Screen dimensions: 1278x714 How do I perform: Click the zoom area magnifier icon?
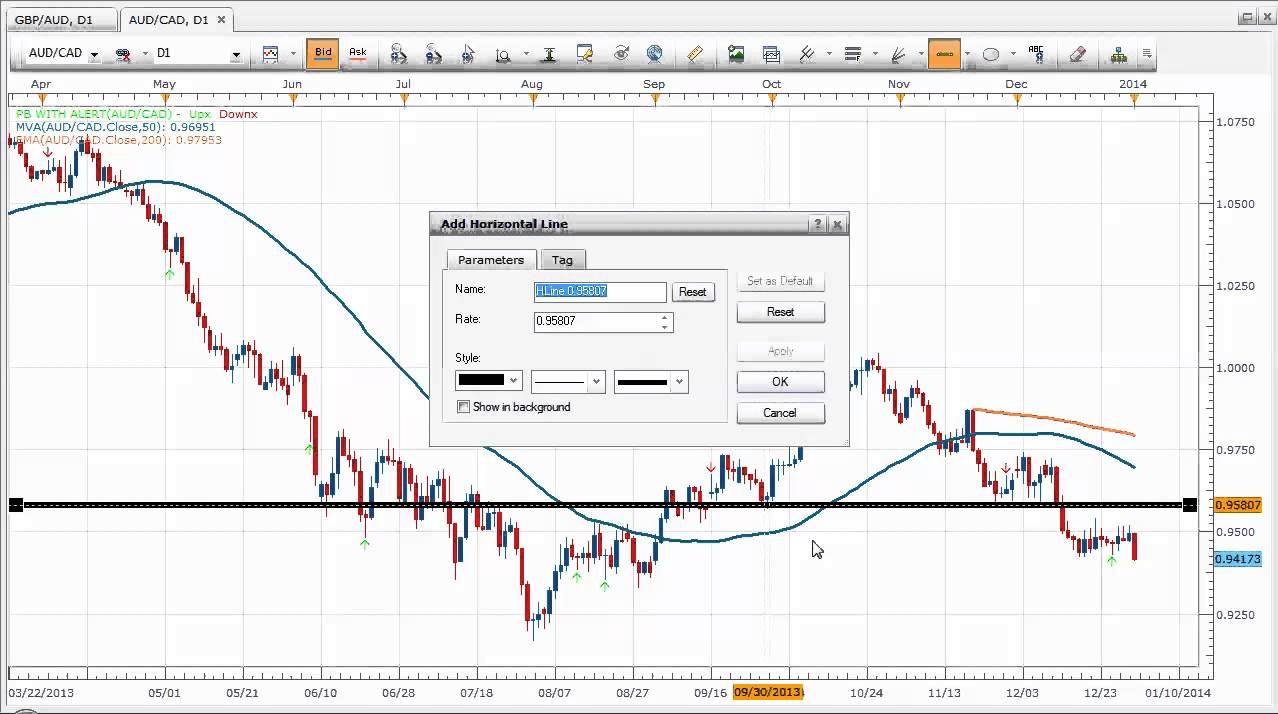[503, 55]
